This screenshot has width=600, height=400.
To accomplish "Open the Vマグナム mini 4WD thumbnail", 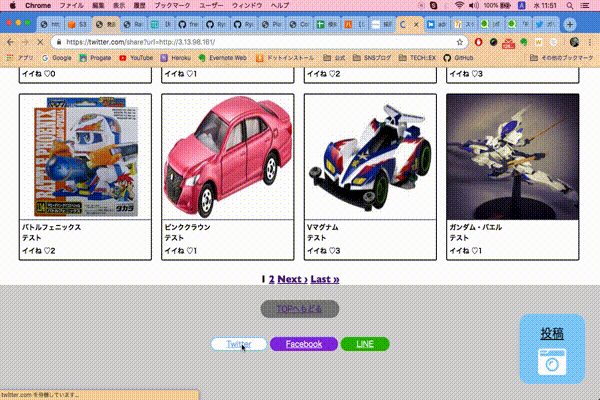I will coord(370,157).
